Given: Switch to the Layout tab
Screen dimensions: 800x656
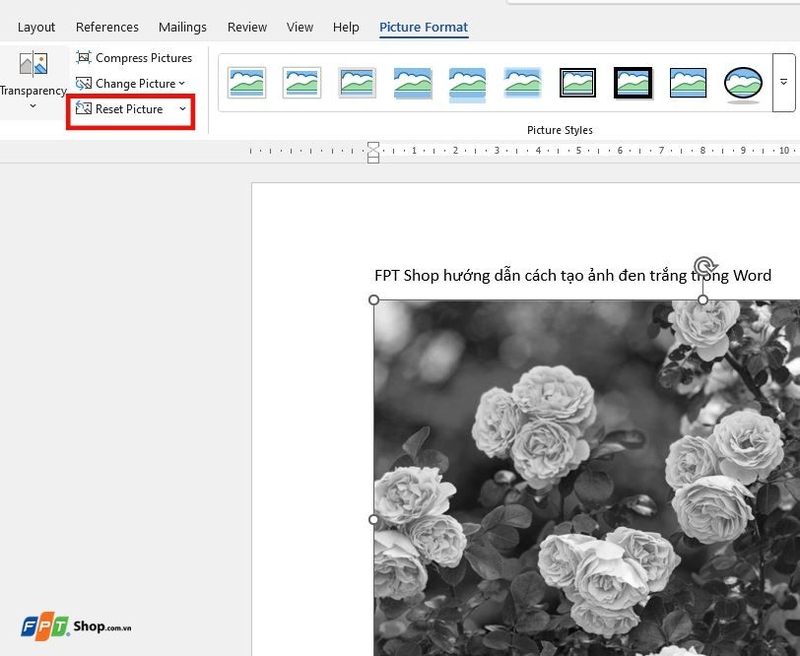Looking at the screenshot, I should [36, 27].
